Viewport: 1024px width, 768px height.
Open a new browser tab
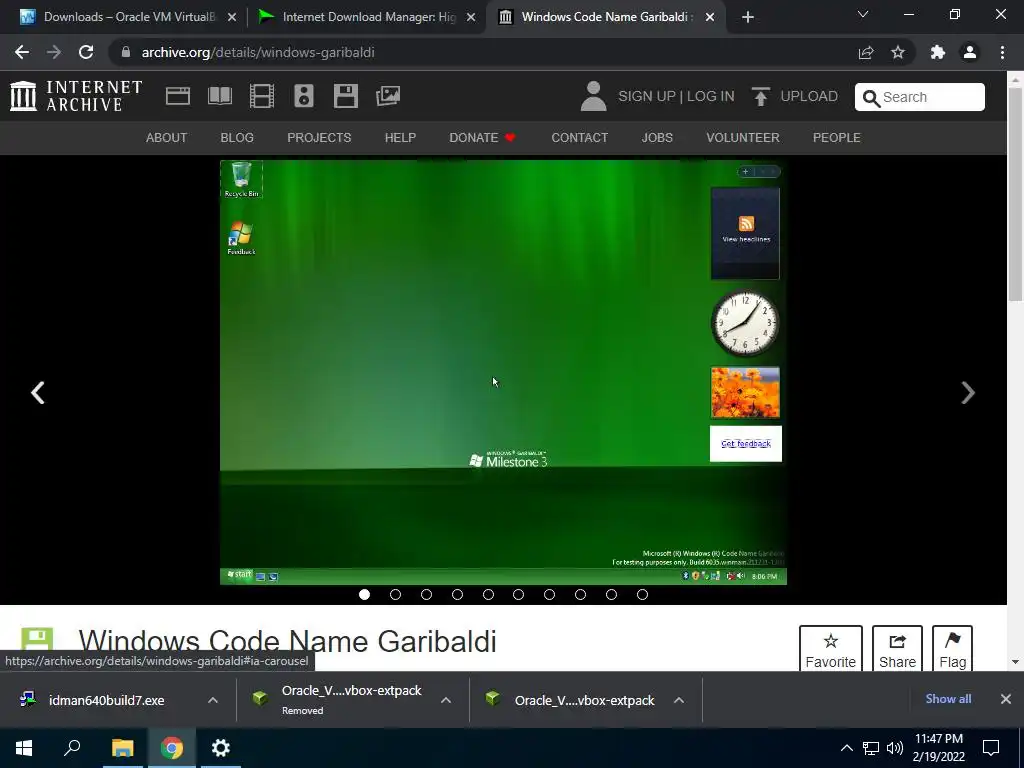point(748,17)
